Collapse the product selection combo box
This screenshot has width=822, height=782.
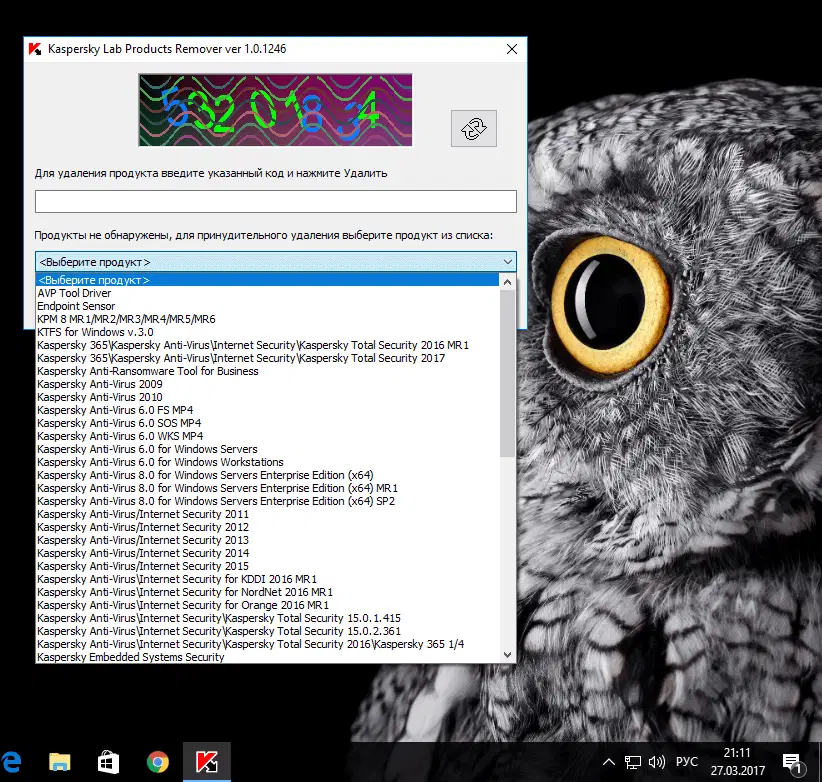point(507,262)
